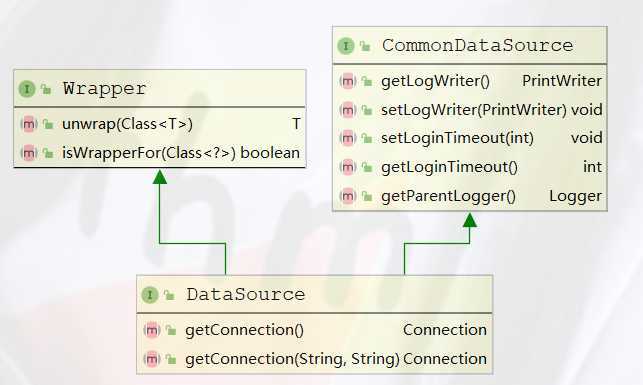The image size is (643, 385).
Task: Click the interface icon beside DataSource title
Action: click(x=150, y=295)
